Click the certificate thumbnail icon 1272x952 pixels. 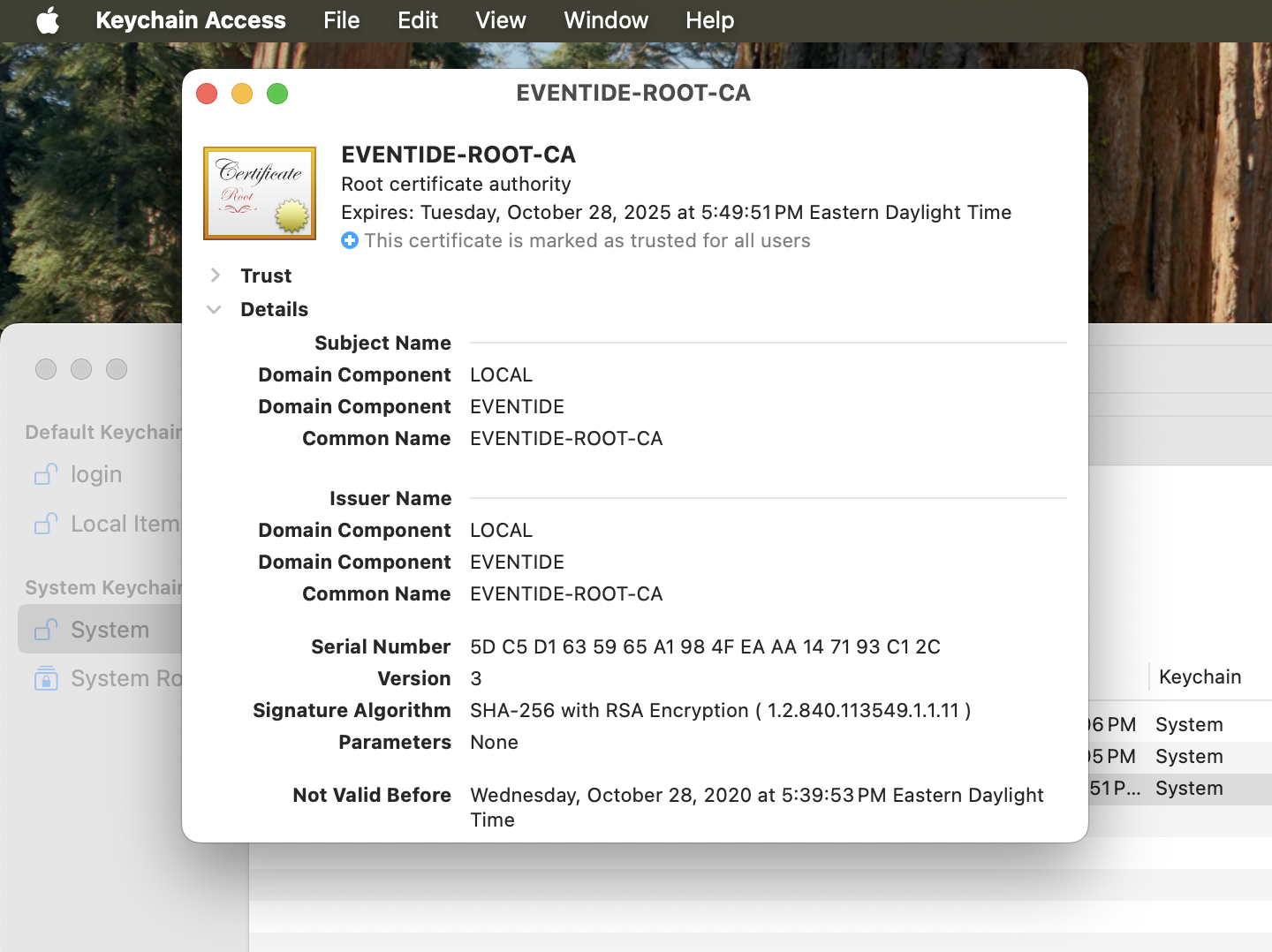point(260,193)
